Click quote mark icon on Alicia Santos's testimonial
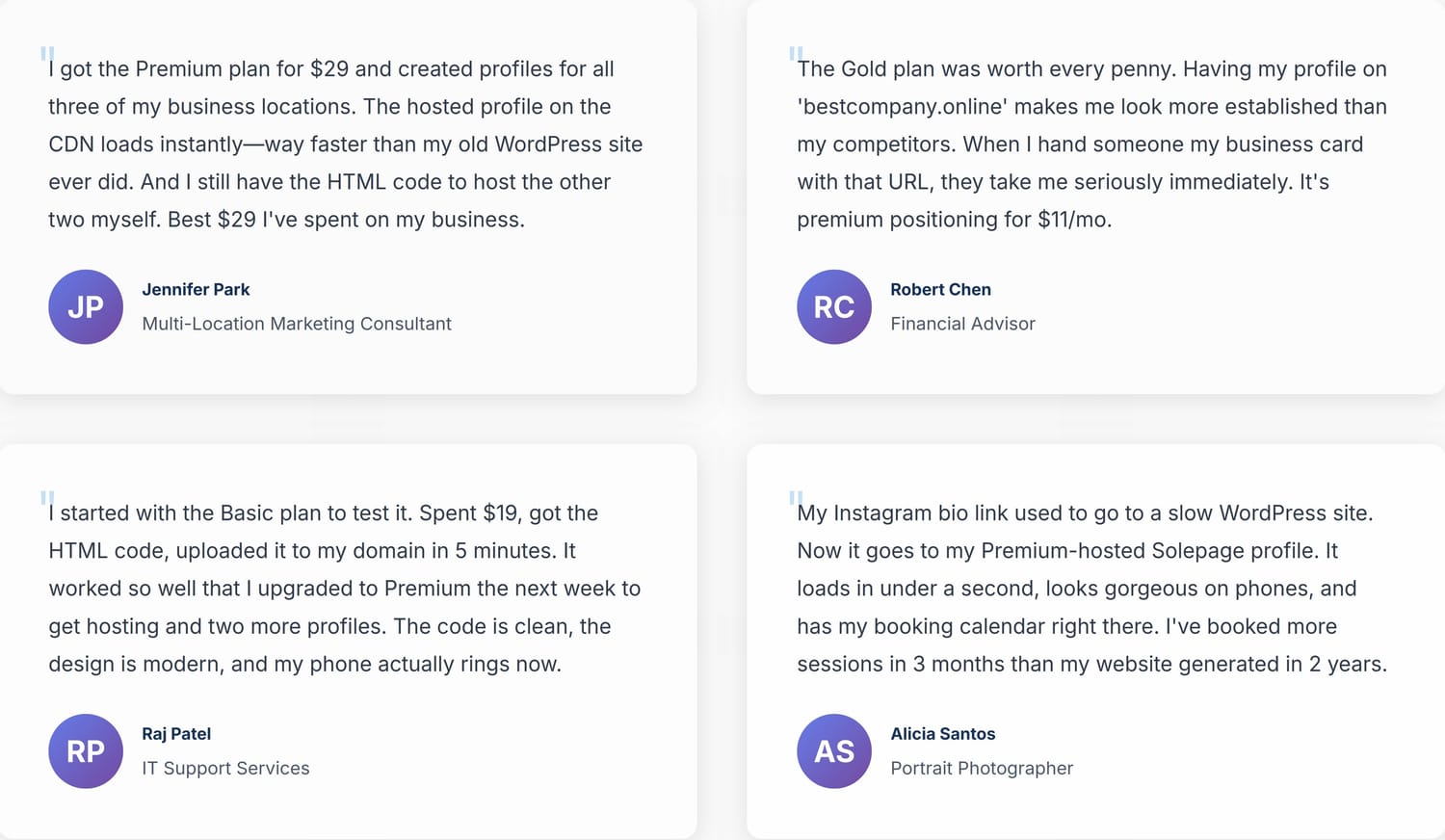The image size is (1445, 840). tap(796, 498)
